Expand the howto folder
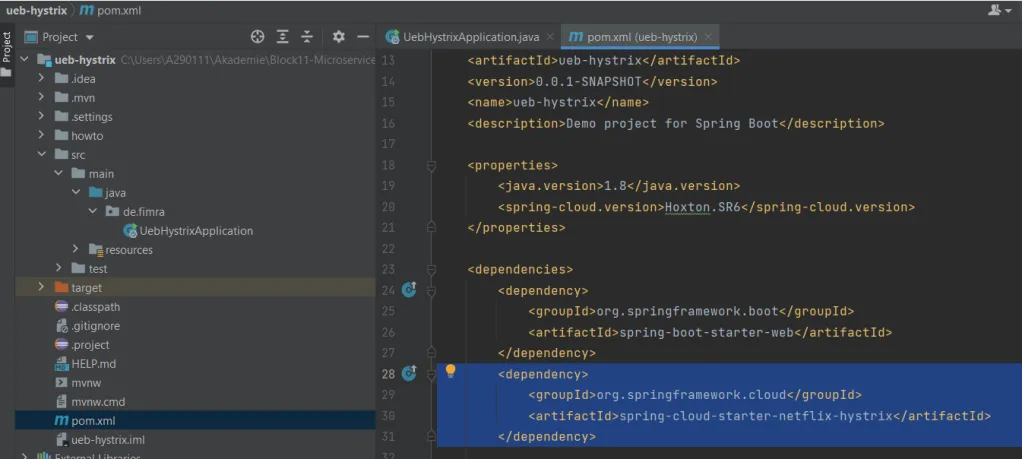This screenshot has height=459, width=1022. point(42,136)
